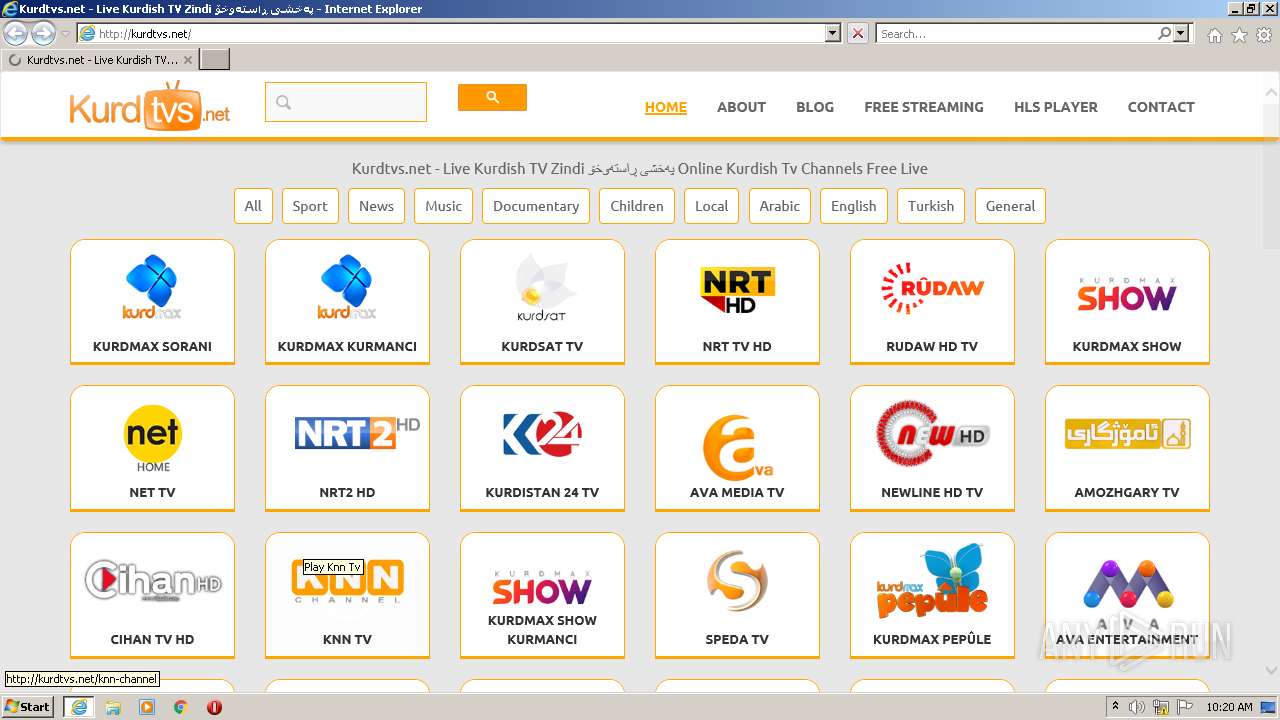
Task: Open the BLOG navigation item
Action: (815, 107)
